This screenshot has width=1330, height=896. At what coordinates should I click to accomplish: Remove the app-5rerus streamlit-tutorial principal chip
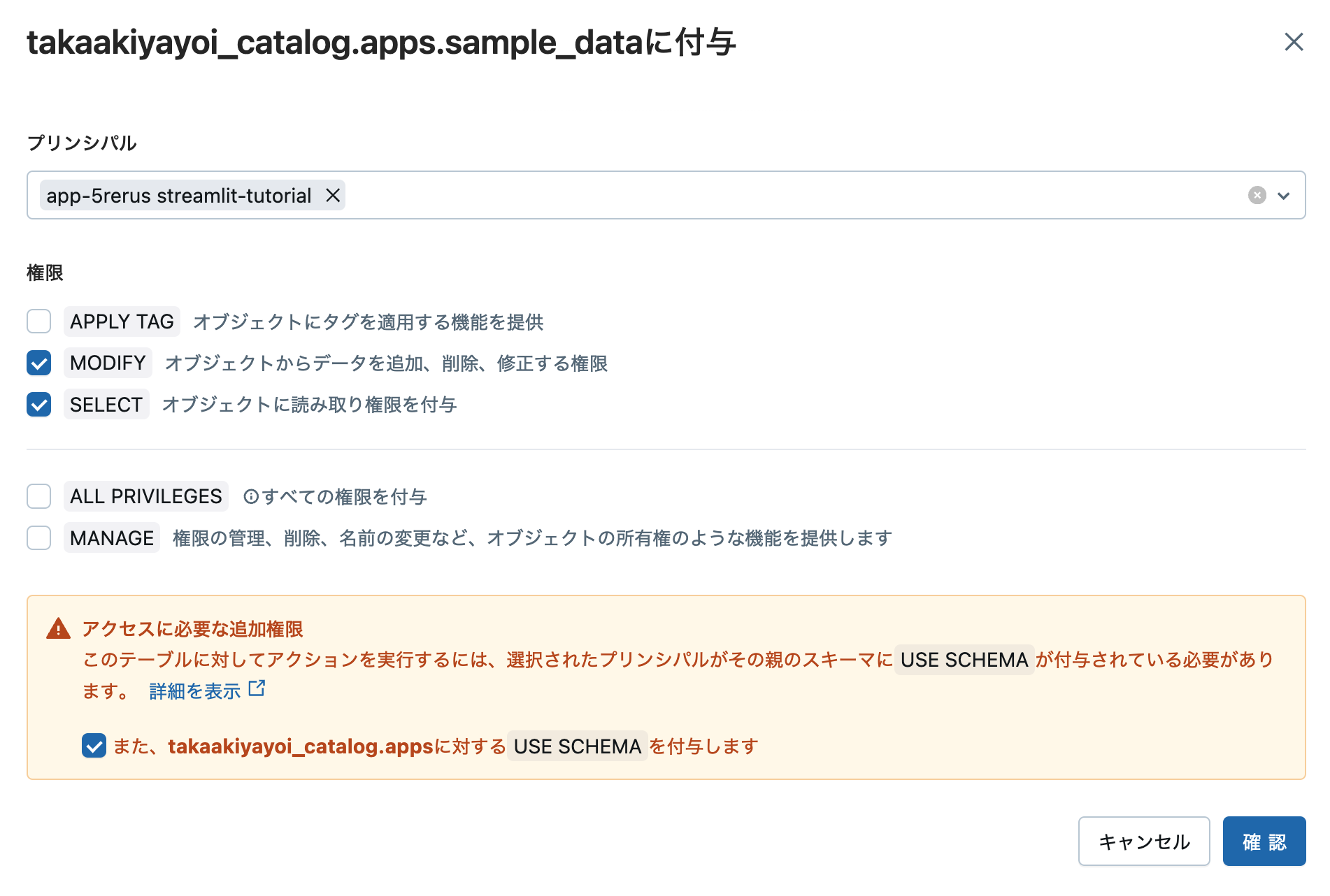tap(334, 195)
